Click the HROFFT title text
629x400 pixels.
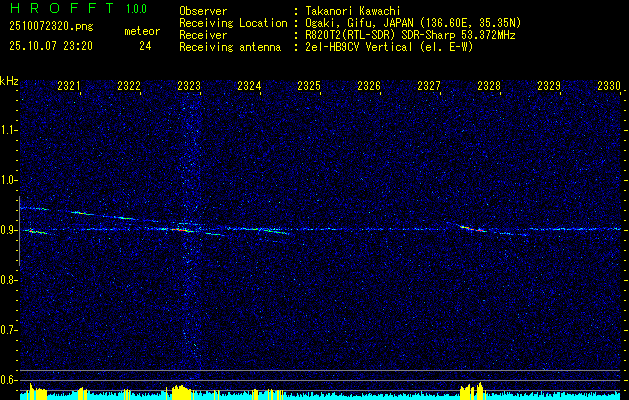point(61,8)
